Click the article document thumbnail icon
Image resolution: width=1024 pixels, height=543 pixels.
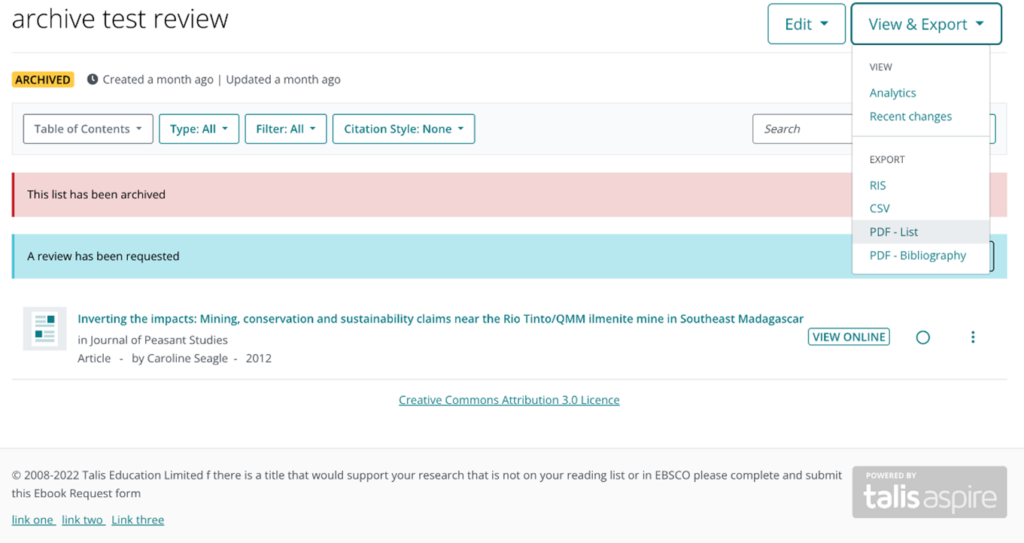point(45,329)
